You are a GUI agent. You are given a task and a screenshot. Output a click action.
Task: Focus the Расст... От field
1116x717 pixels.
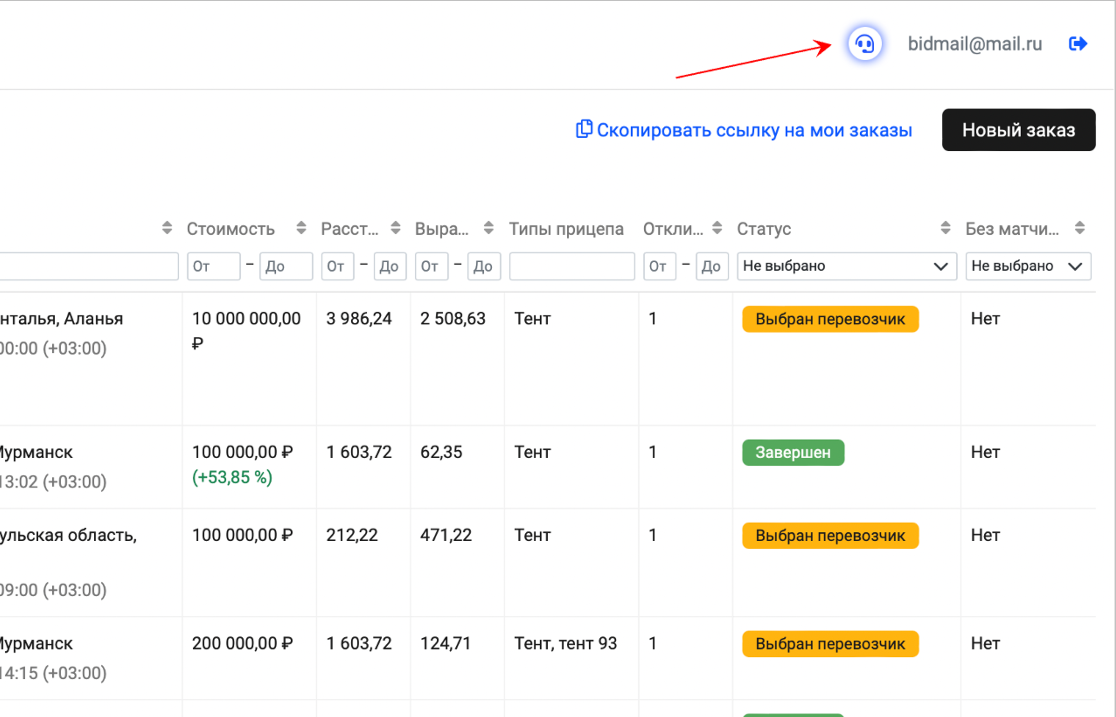coord(337,266)
